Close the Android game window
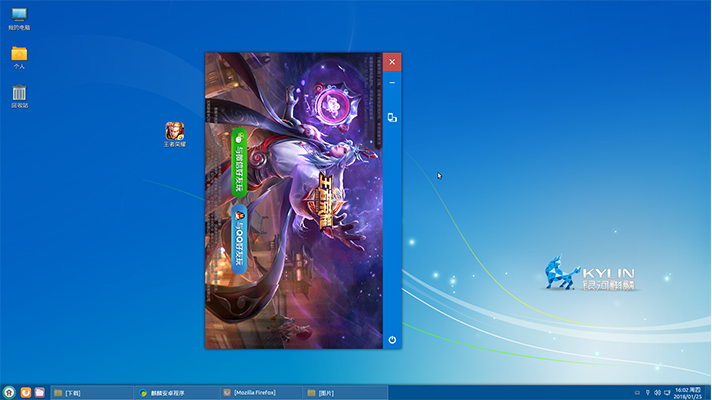Image resolution: width=712 pixels, height=400 pixels. pos(392,61)
